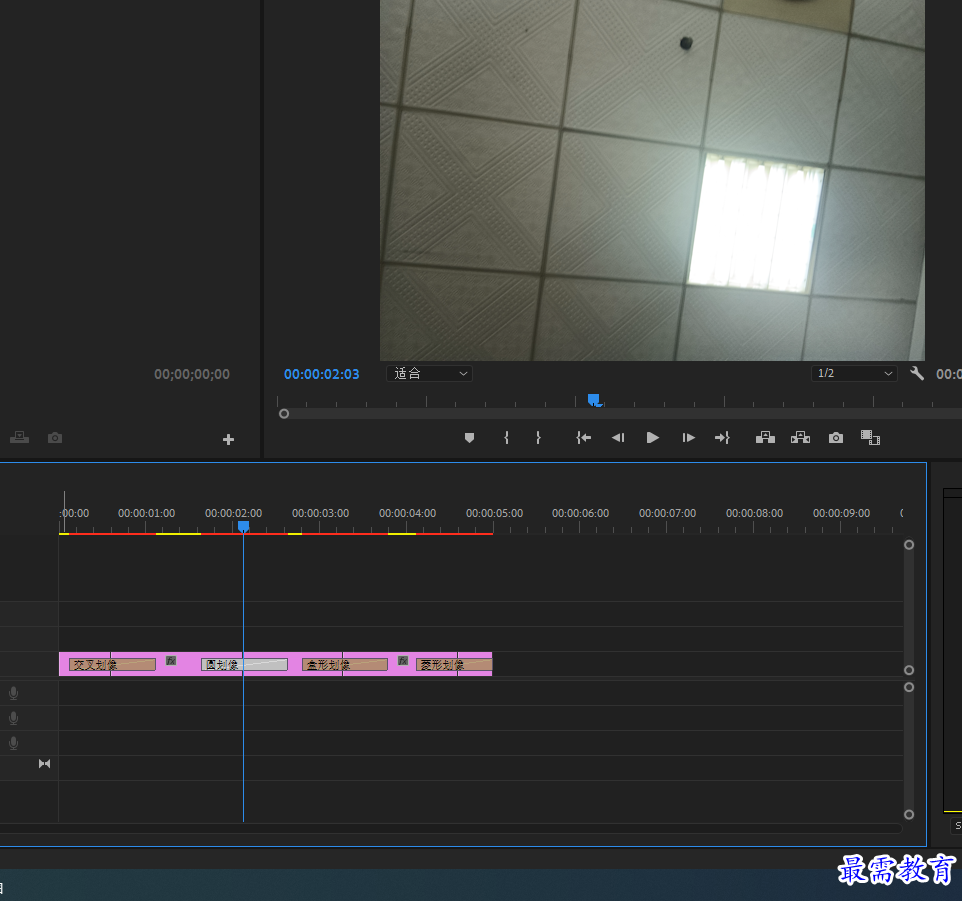Start playback with the Play button

coord(653,438)
